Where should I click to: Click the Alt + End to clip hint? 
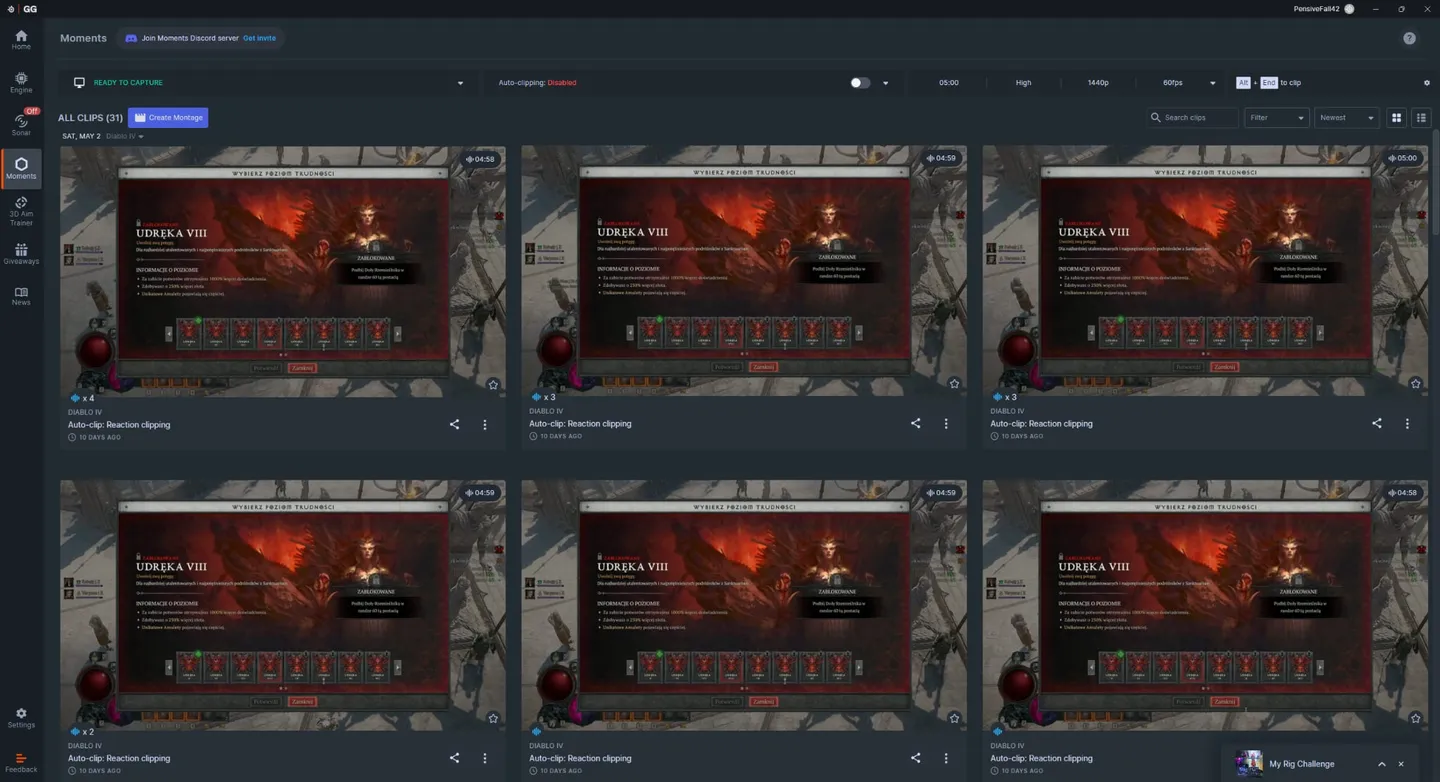pos(1269,83)
